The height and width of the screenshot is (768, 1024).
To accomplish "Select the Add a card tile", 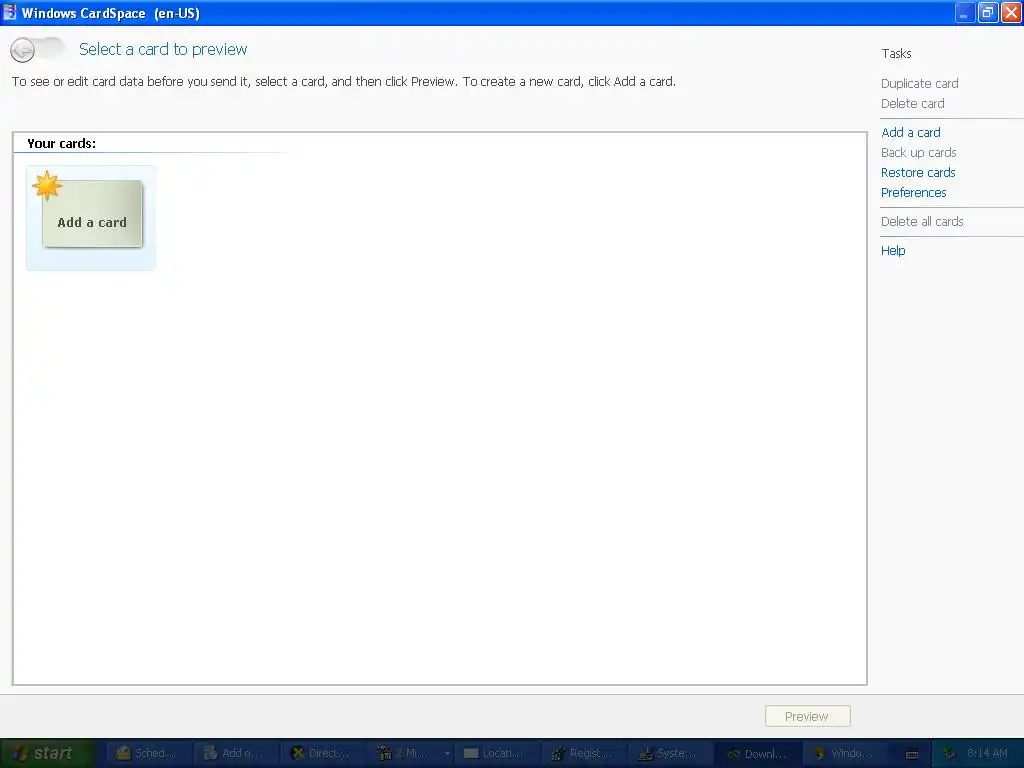I will tap(91, 217).
